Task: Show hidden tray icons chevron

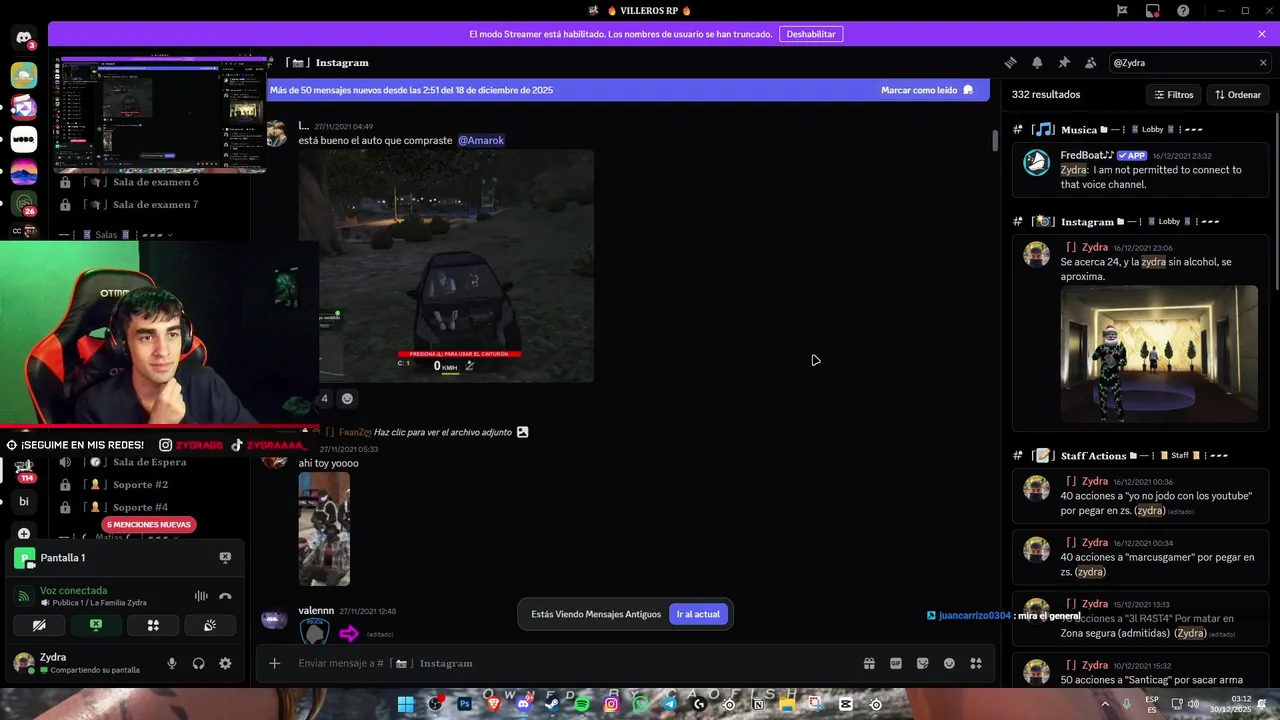Action: (x=1105, y=704)
